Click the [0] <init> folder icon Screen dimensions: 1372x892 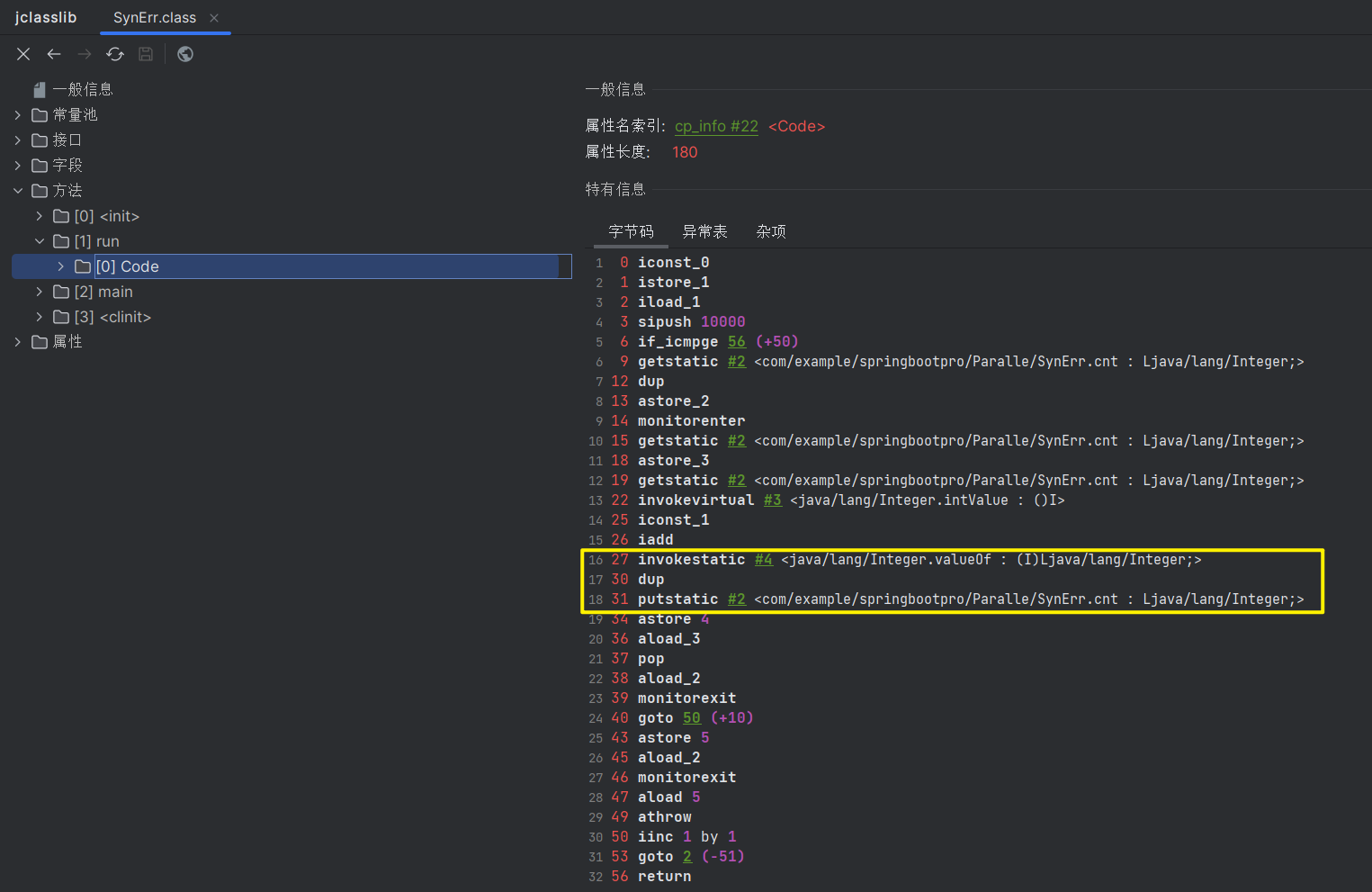[61, 216]
